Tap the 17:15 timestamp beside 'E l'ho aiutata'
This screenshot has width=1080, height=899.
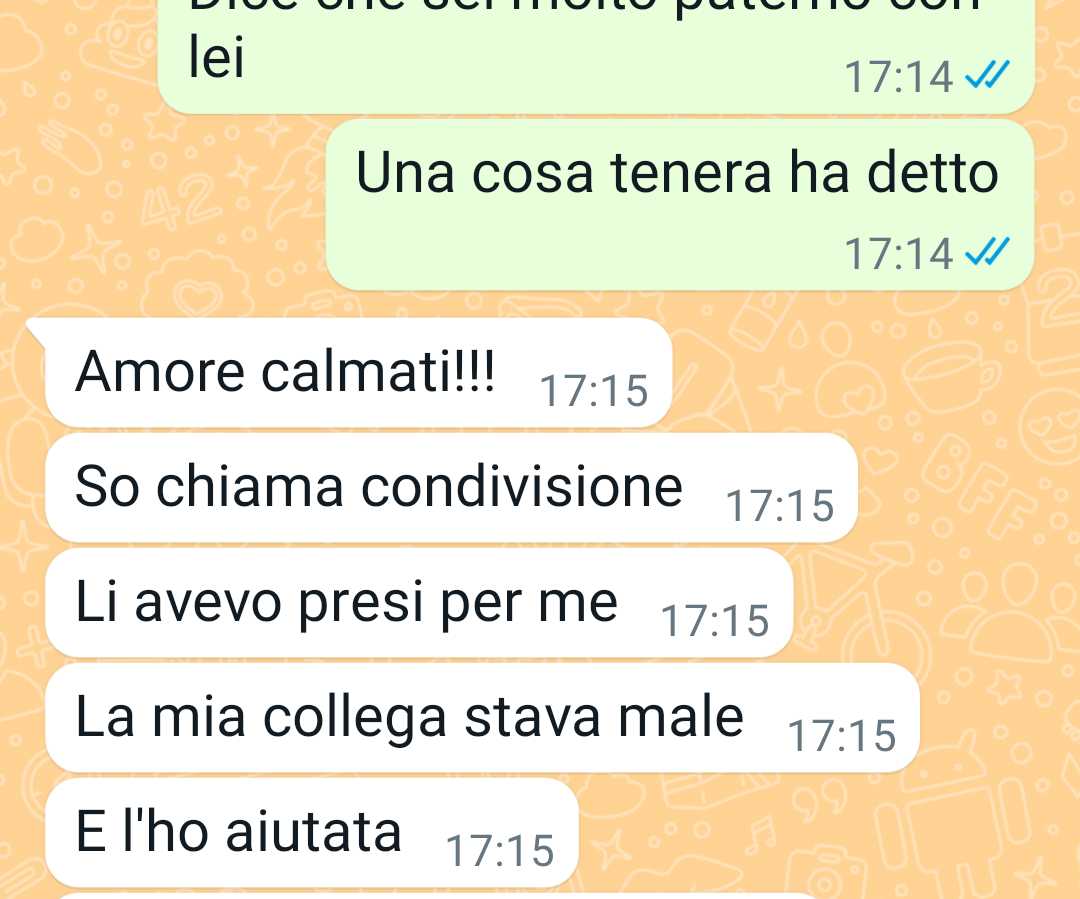500,850
